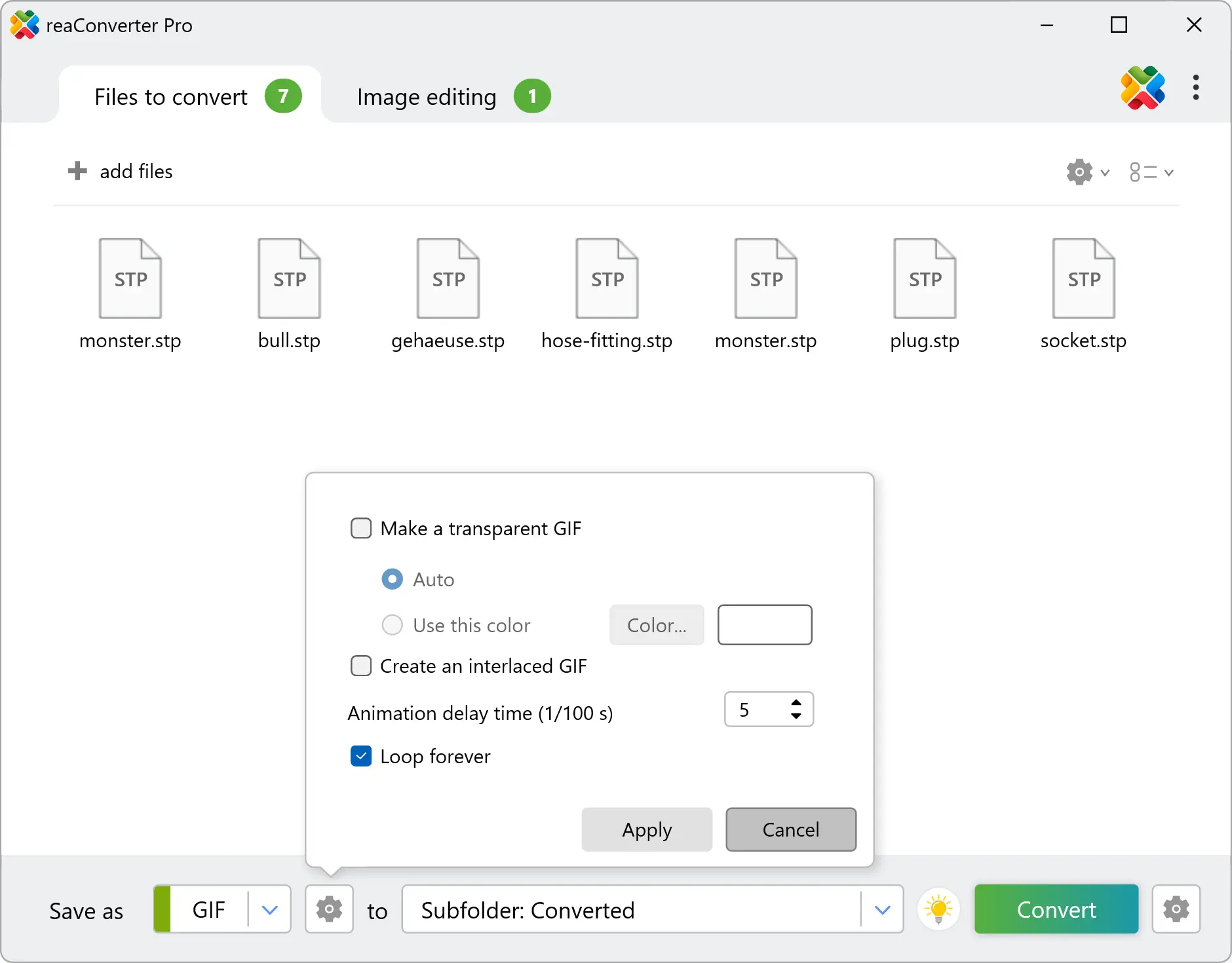The image size is (1232, 963).
Task: Expand the GIF format dropdown arrow
Action: tap(270, 909)
